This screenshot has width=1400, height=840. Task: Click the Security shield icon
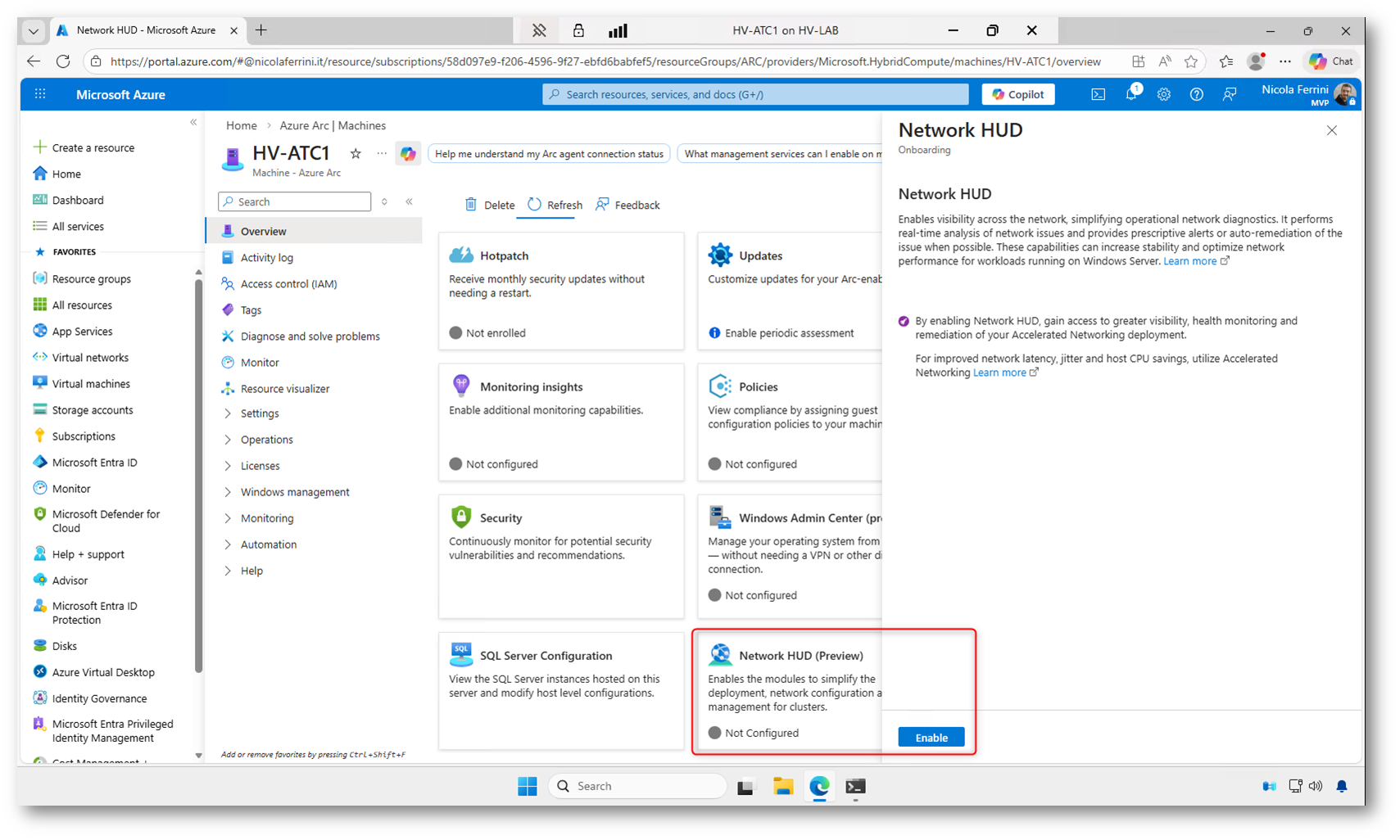click(461, 517)
